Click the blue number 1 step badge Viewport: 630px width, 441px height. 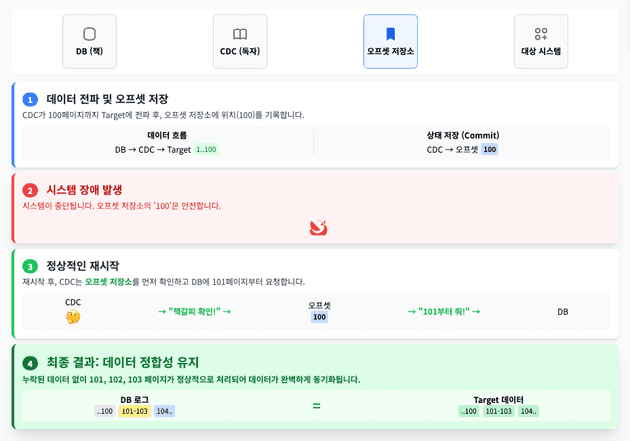[30, 99]
